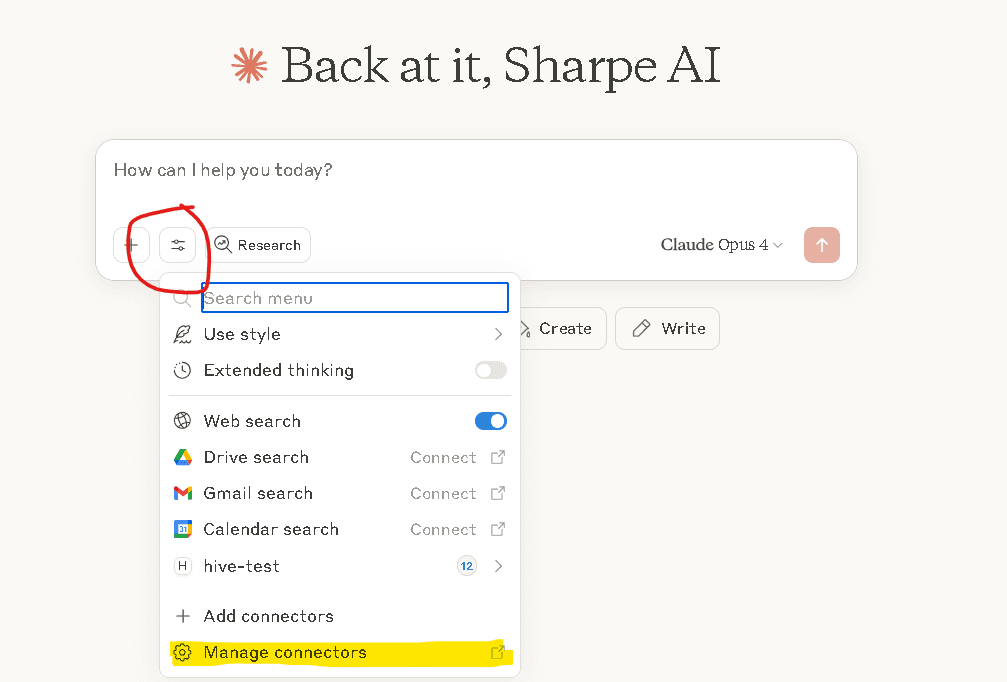This screenshot has height=682, width=1007.
Task: Click the Gmail icon in the menu
Action: click(183, 493)
